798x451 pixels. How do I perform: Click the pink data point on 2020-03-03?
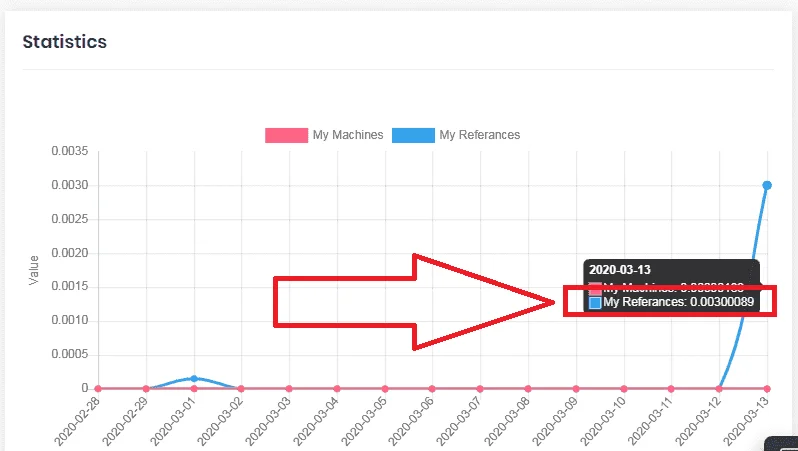coord(289,388)
